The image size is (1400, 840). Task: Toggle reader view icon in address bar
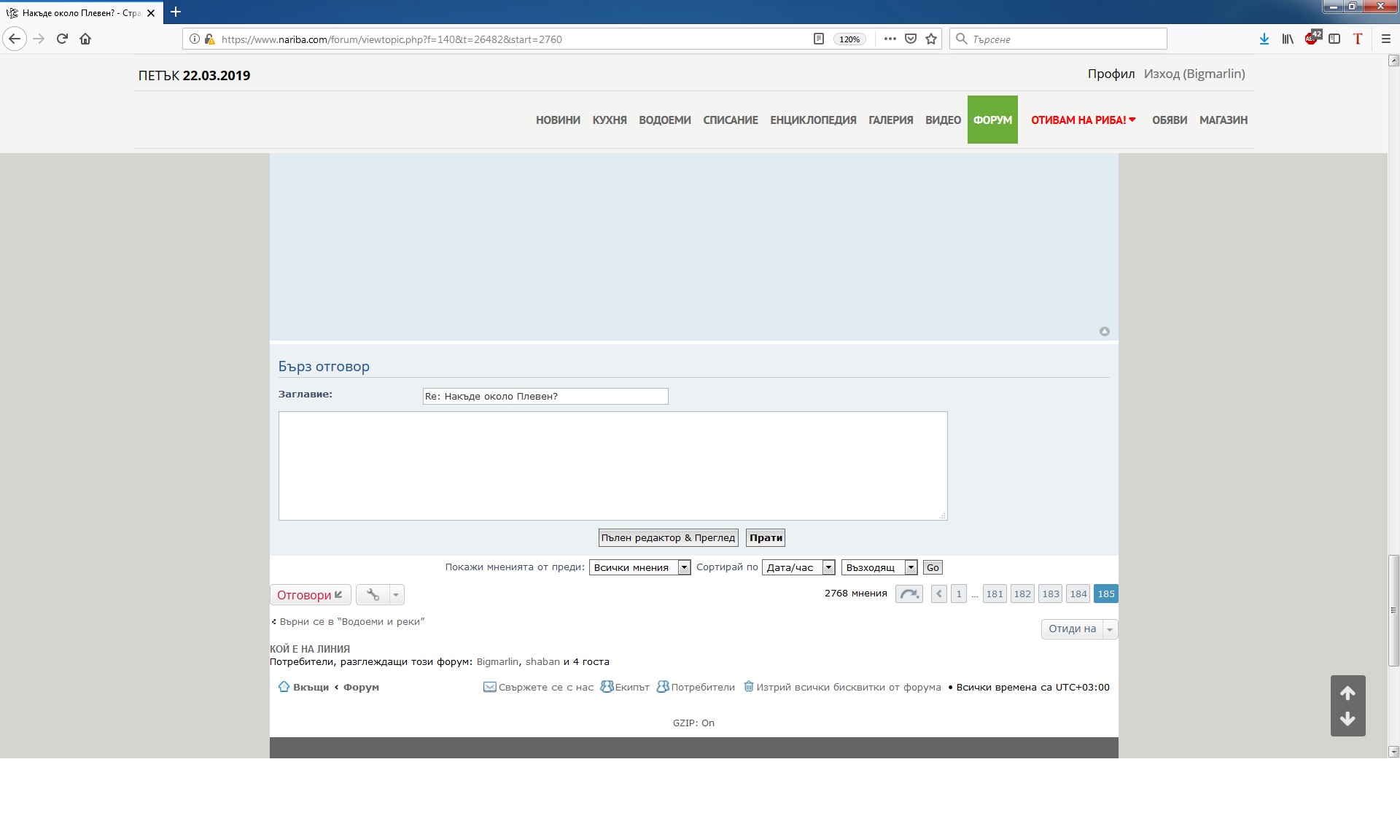[818, 39]
